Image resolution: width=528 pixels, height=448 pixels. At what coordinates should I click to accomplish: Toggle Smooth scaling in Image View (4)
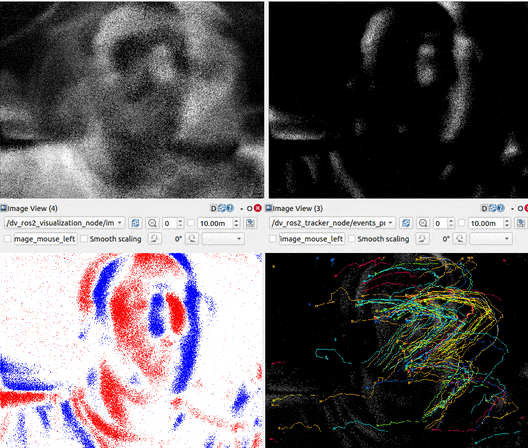[112, 239]
